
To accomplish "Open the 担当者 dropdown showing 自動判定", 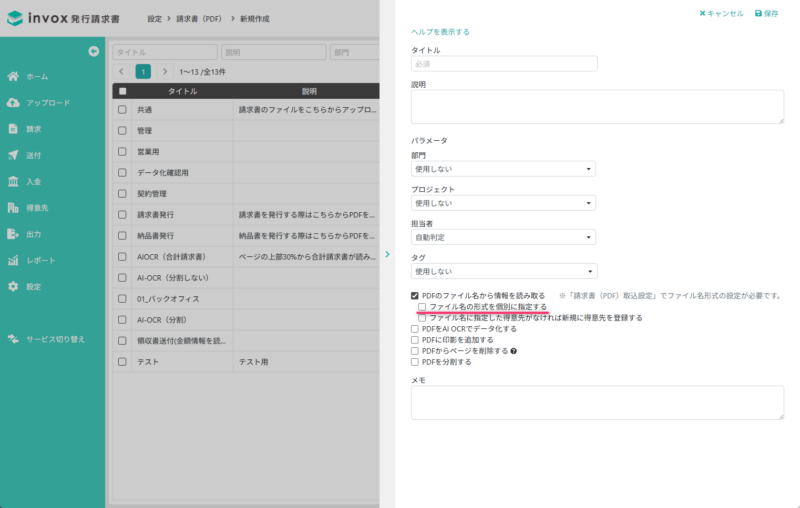I will point(503,237).
